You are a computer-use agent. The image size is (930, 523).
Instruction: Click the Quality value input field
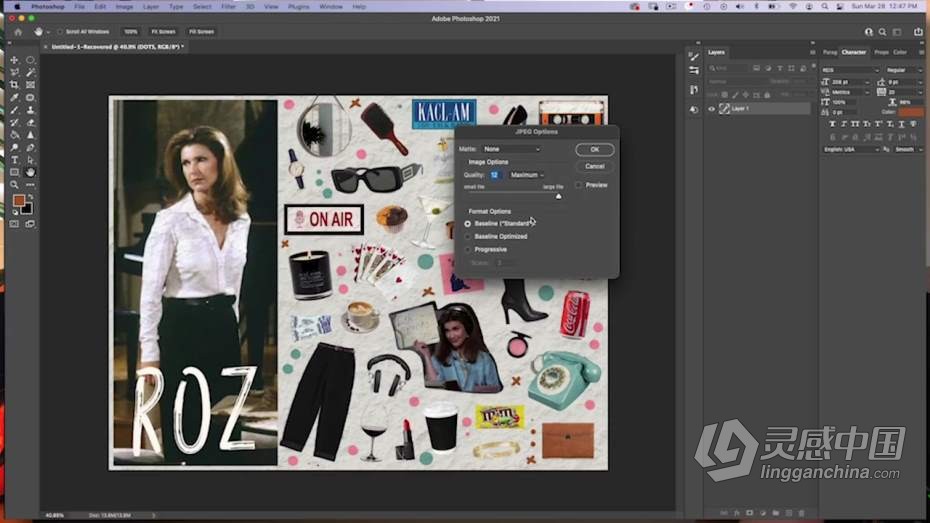pyautogui.click(x=496, y=175)
